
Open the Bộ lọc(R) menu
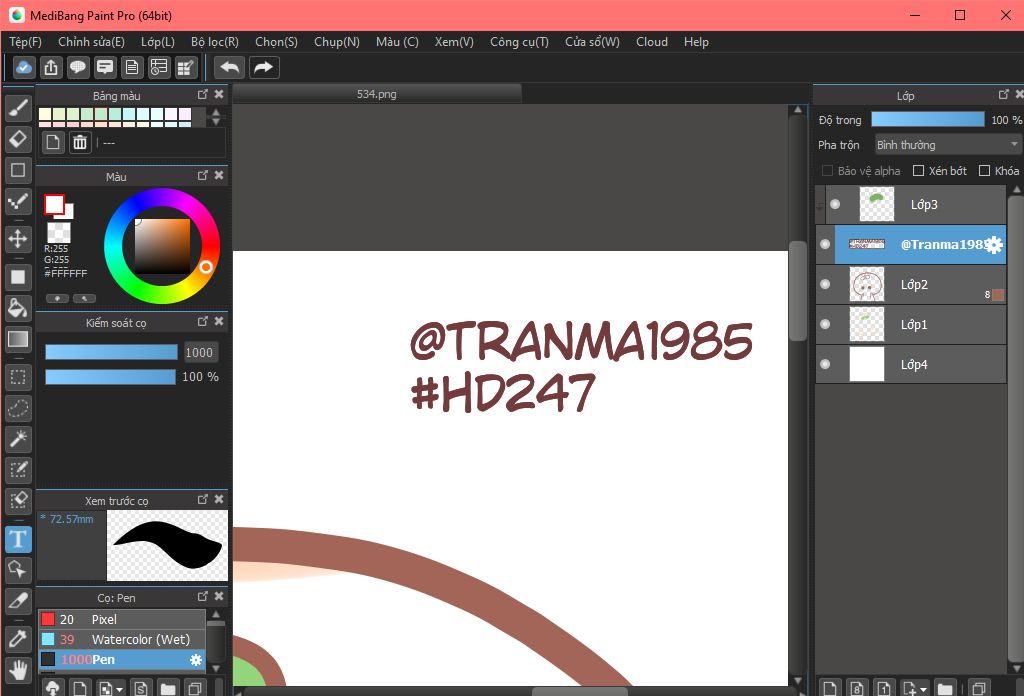(x=215, y=42)
